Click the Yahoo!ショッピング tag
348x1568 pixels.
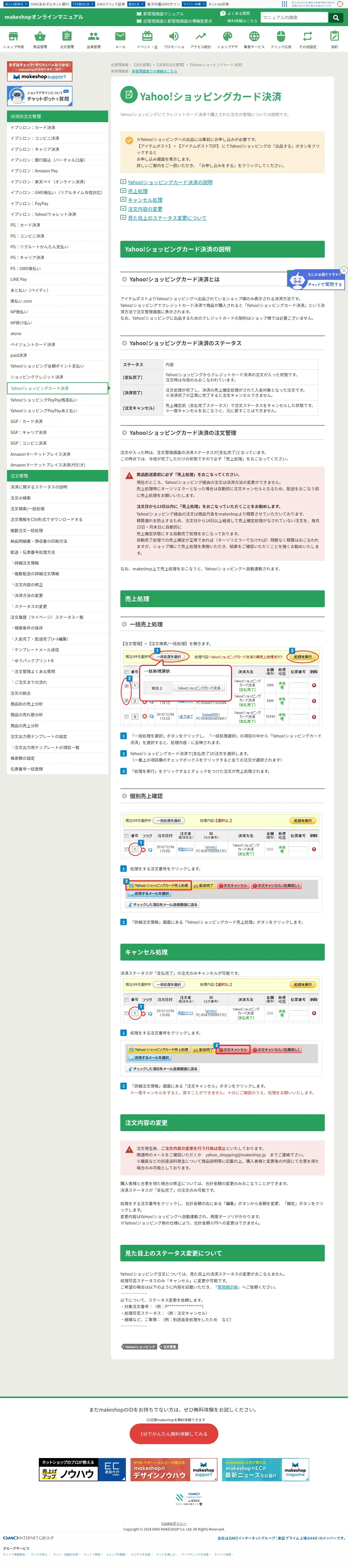[139, 1347]
